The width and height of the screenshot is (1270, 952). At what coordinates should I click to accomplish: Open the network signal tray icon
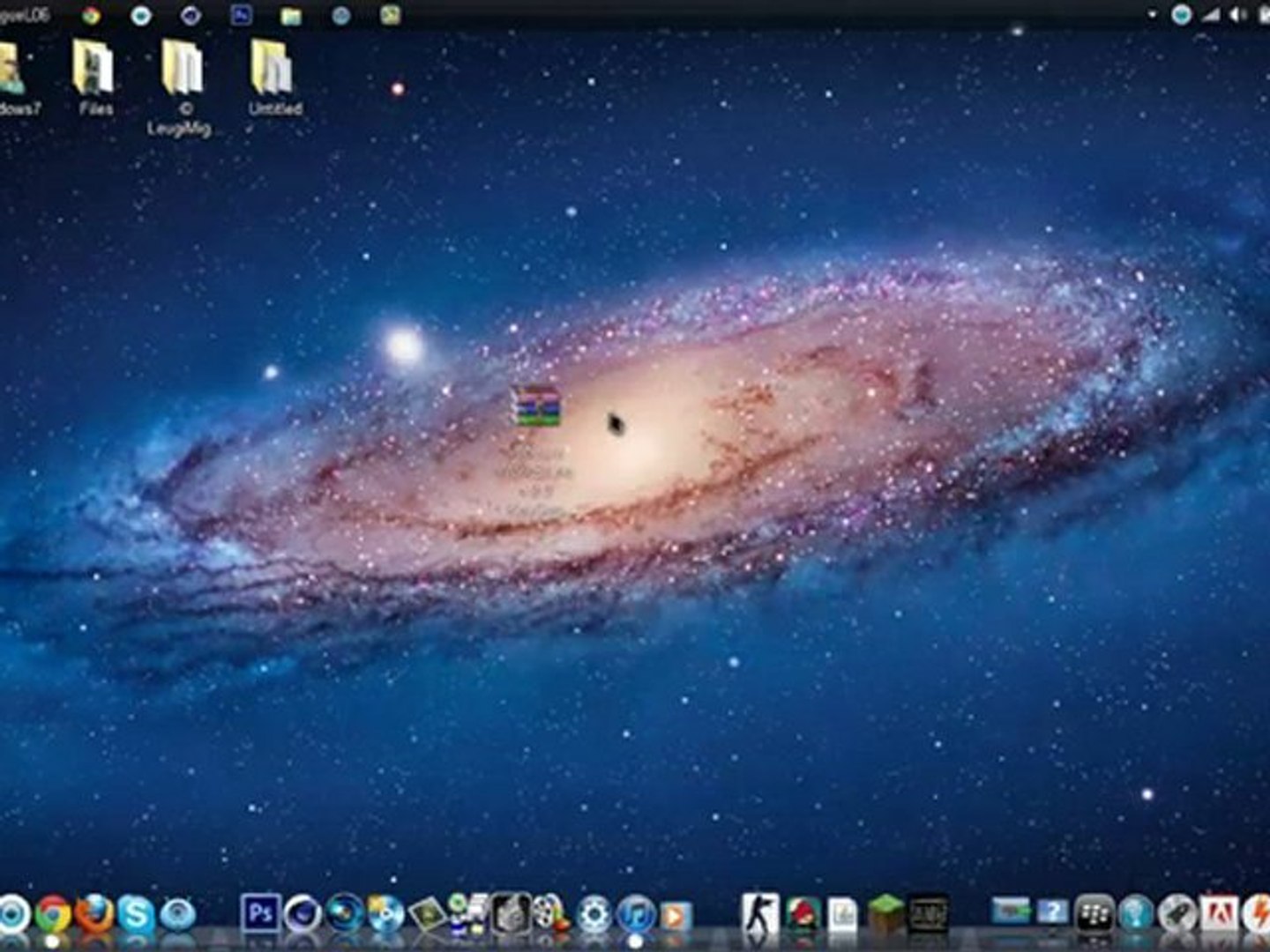[1211, 15]
